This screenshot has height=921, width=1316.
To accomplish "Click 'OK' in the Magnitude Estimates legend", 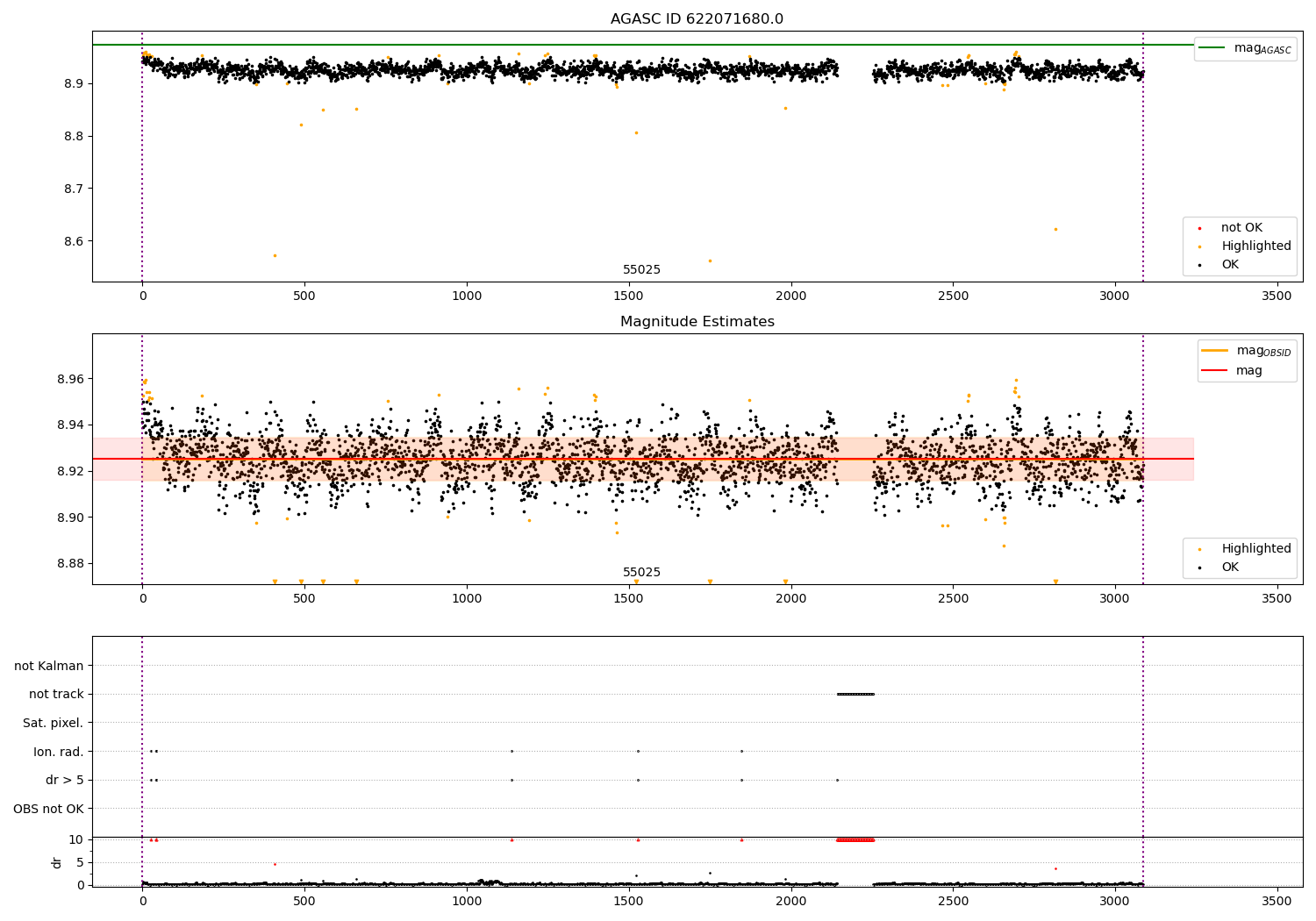I will (1230, 568).
